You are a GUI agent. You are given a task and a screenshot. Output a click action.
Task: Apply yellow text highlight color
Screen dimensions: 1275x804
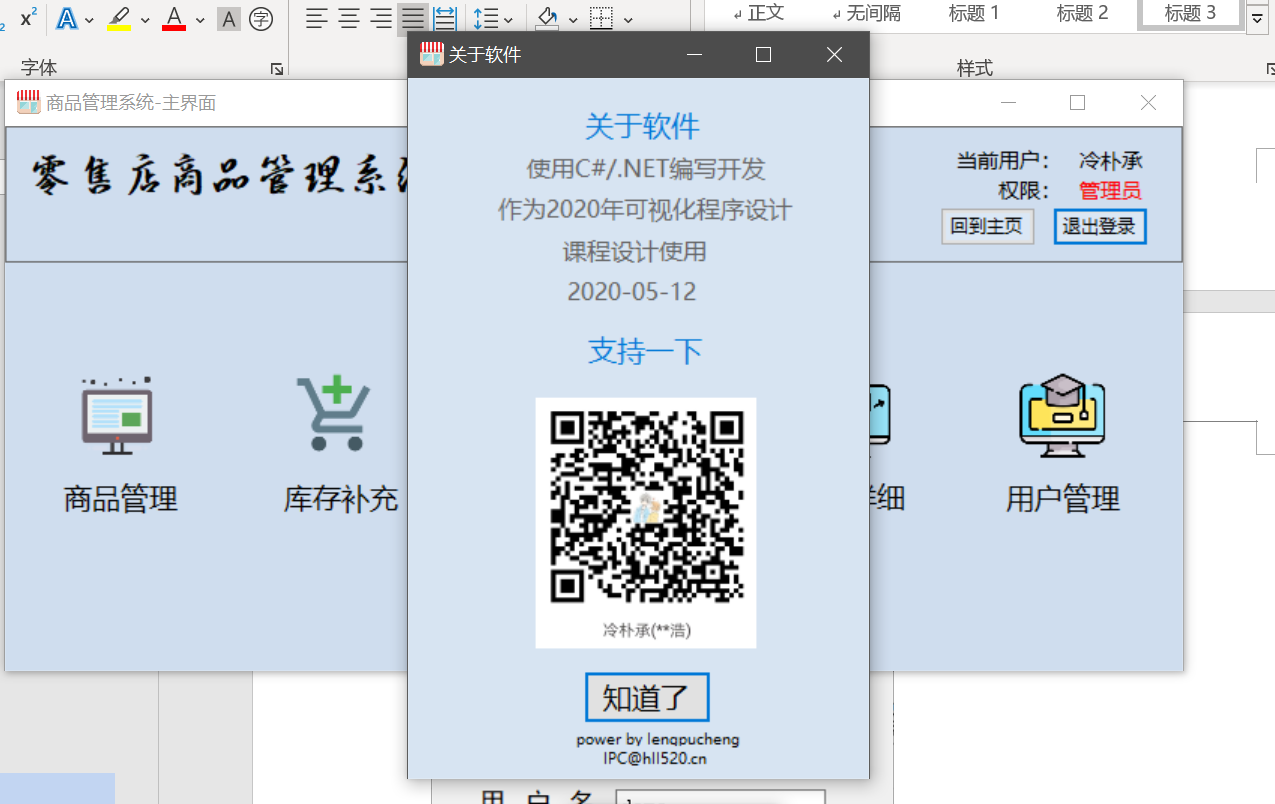tap(119, 18)
